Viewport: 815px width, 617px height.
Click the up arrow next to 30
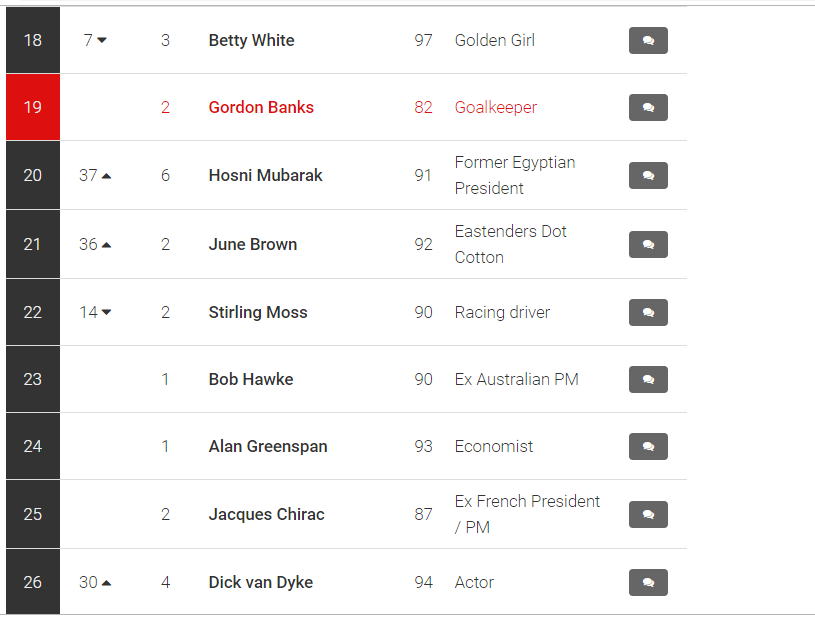(107, 583)
